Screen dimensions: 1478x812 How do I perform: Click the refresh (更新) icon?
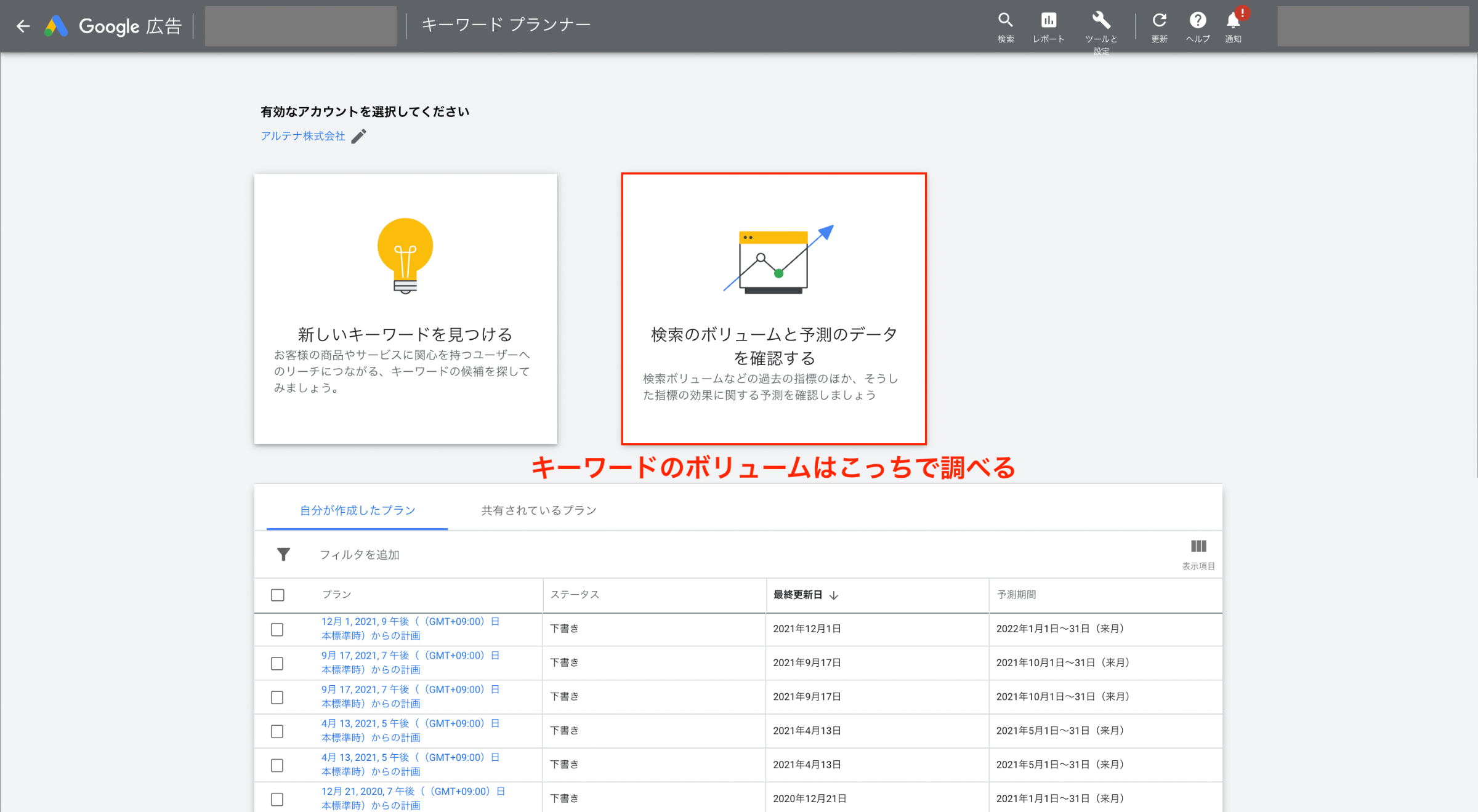1160,28
